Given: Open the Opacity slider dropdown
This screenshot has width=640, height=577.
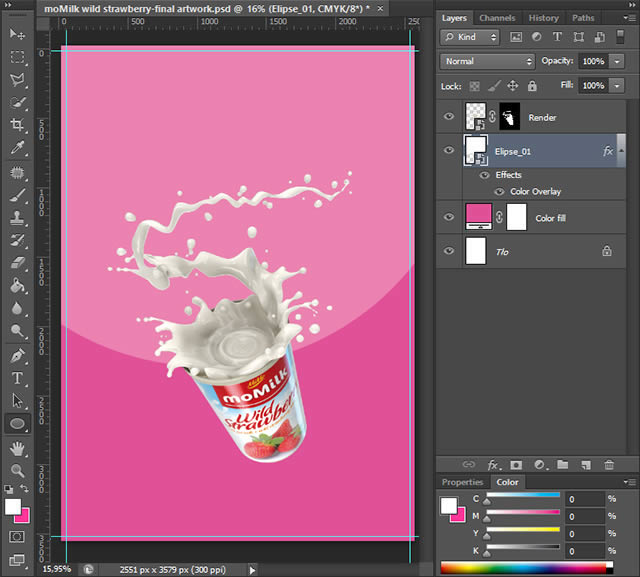Looking at the screenshot, I should click(617, 62).
